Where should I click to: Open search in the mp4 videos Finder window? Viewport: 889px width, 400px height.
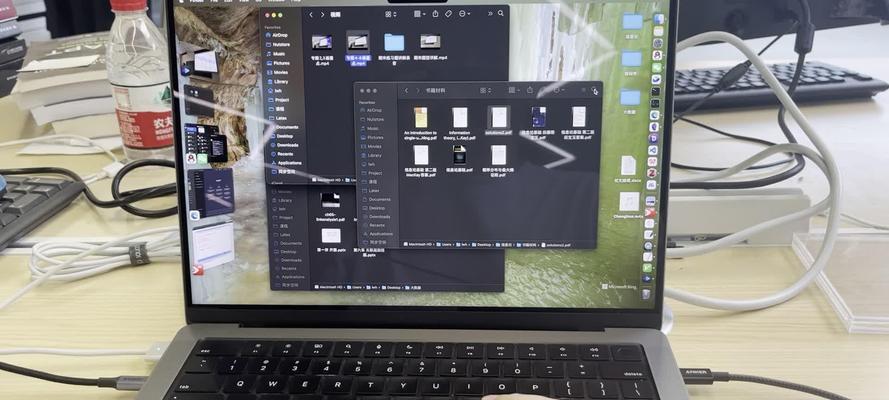pos(501,13)
